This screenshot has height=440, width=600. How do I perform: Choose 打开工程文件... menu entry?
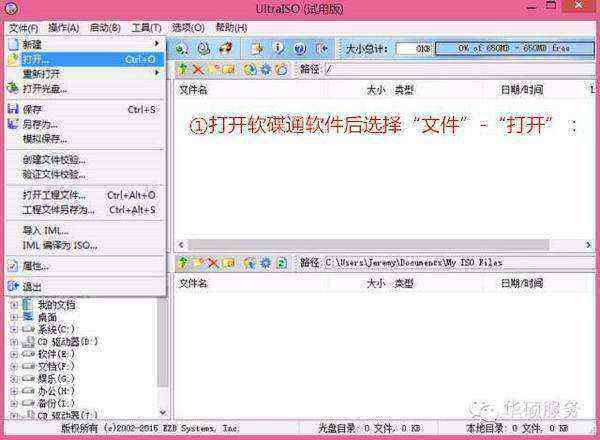pyautogui.click(x=85, y=195)
